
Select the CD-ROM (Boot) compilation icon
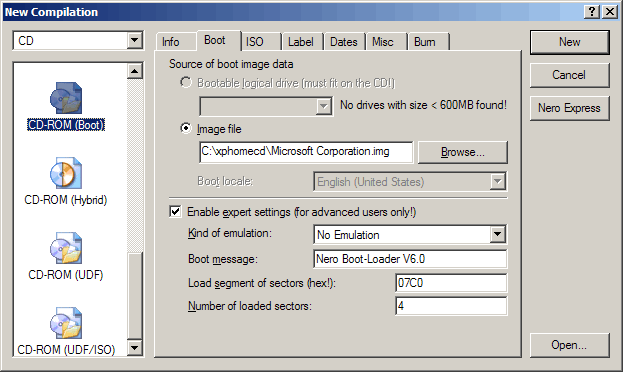pyautogui.click(x=66, y=98)
